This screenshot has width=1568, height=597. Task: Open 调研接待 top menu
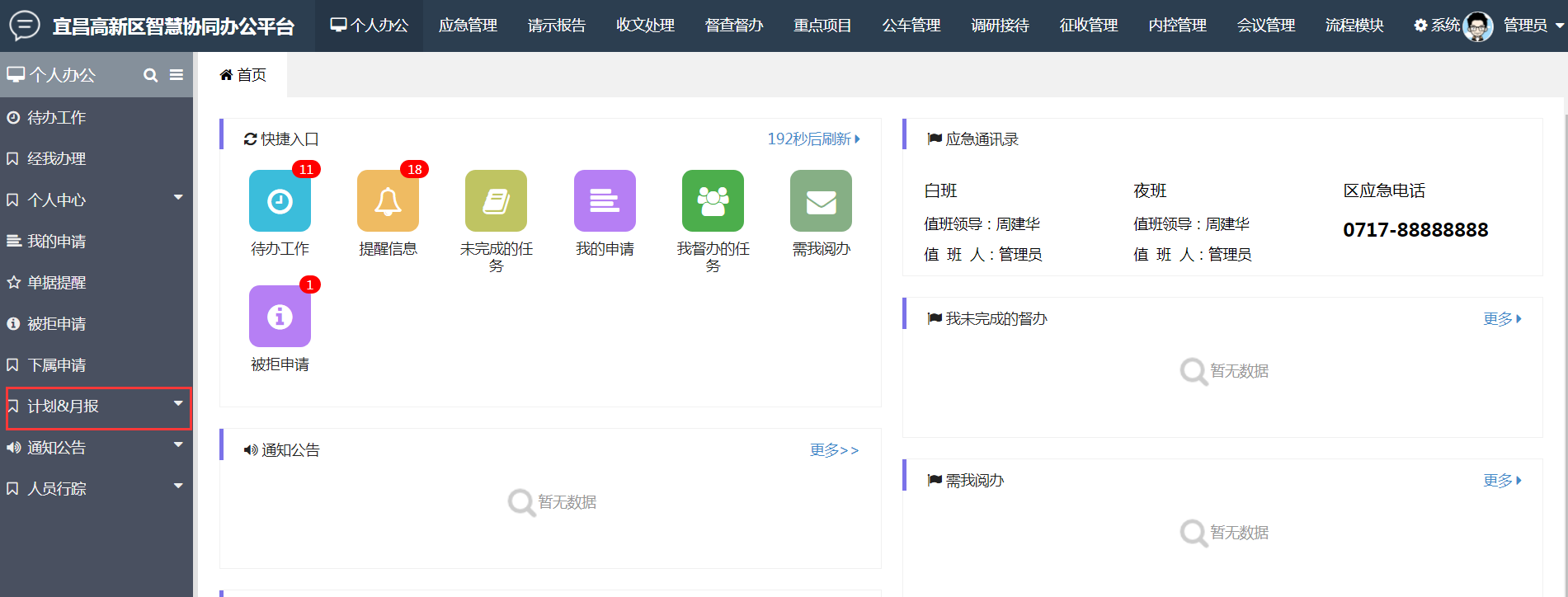(x=1000, y=26)
